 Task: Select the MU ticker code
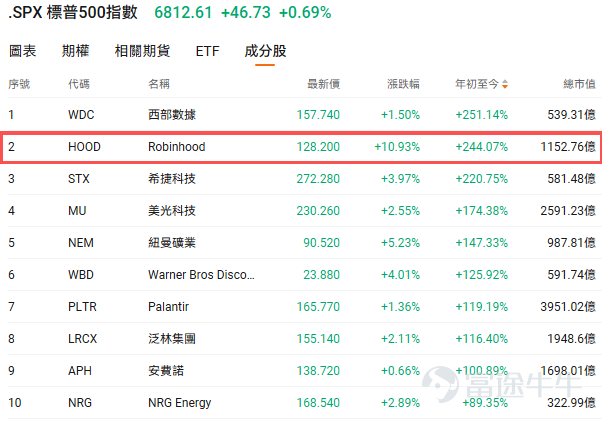[x=77, y=211]
